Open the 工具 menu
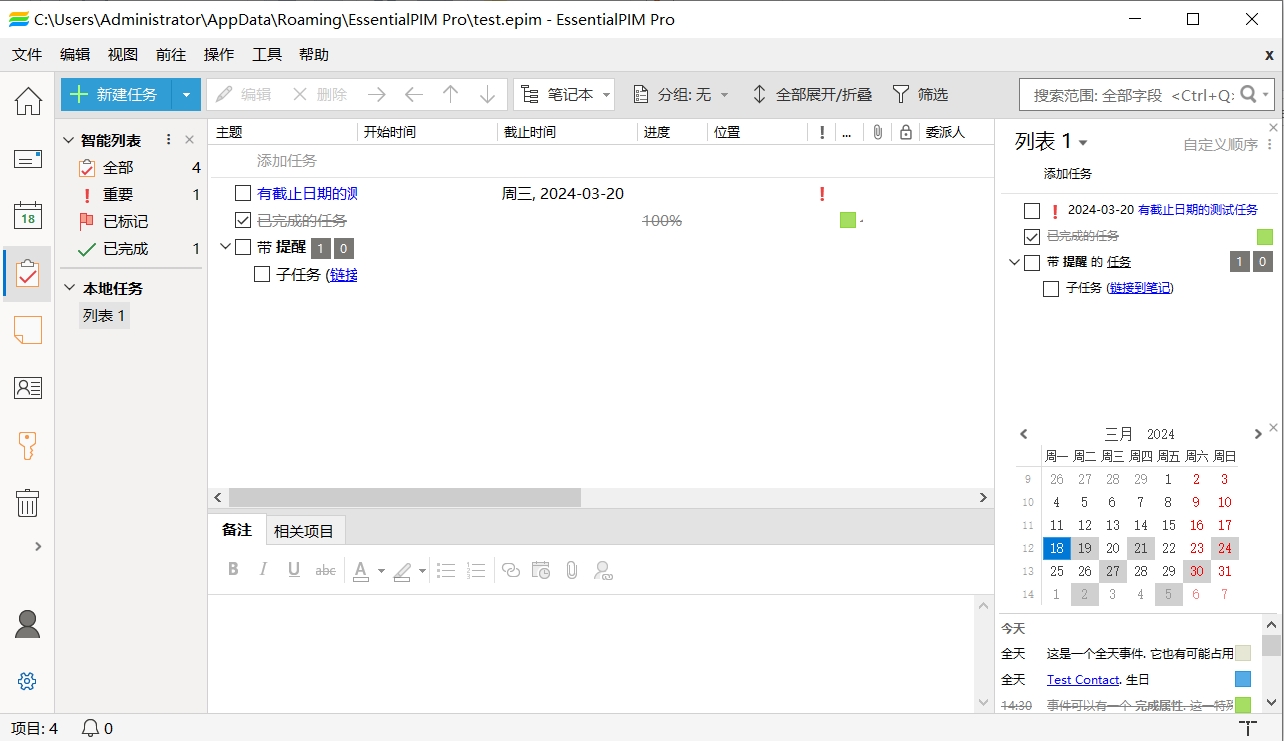This screenshot has height=741, width=1284. point(267,55)
